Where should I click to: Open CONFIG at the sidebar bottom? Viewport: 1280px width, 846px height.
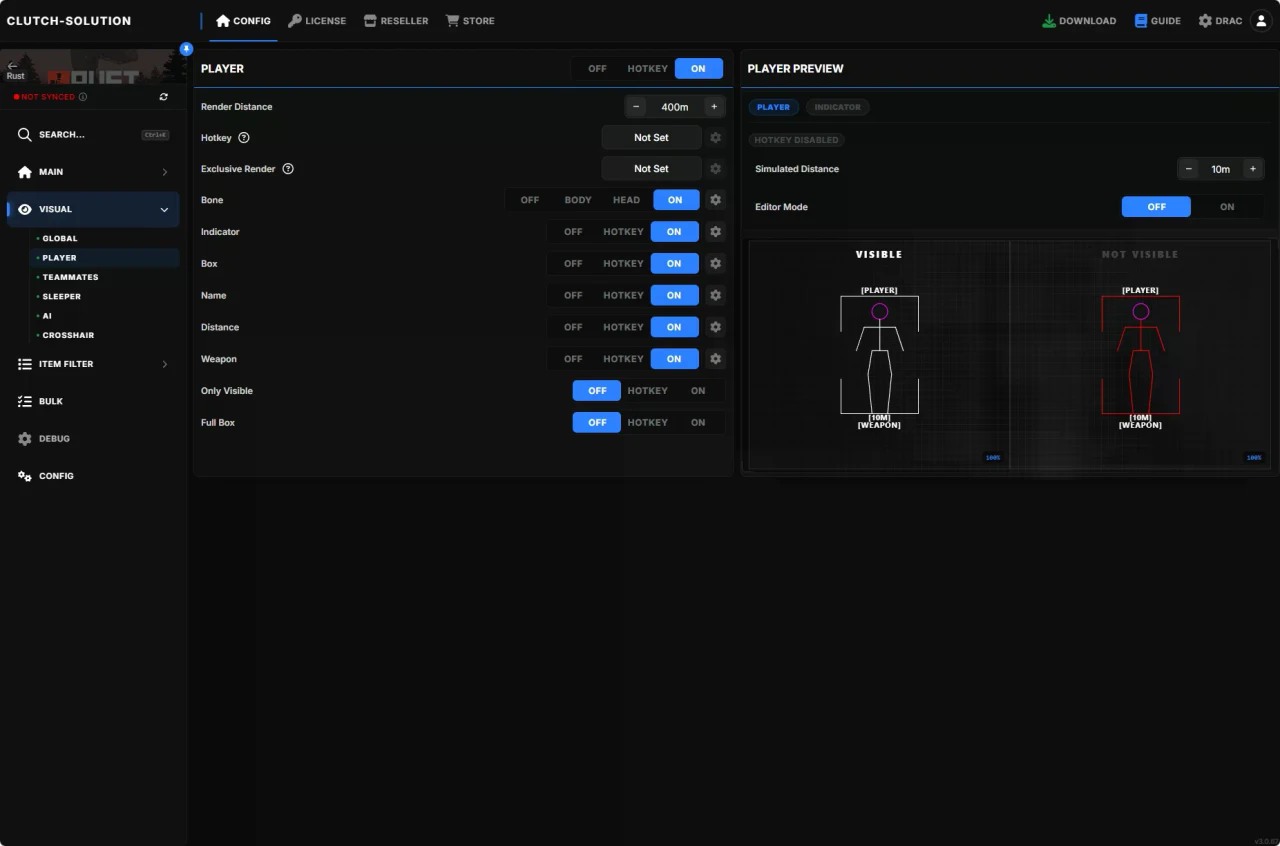[x=93, y=476]
